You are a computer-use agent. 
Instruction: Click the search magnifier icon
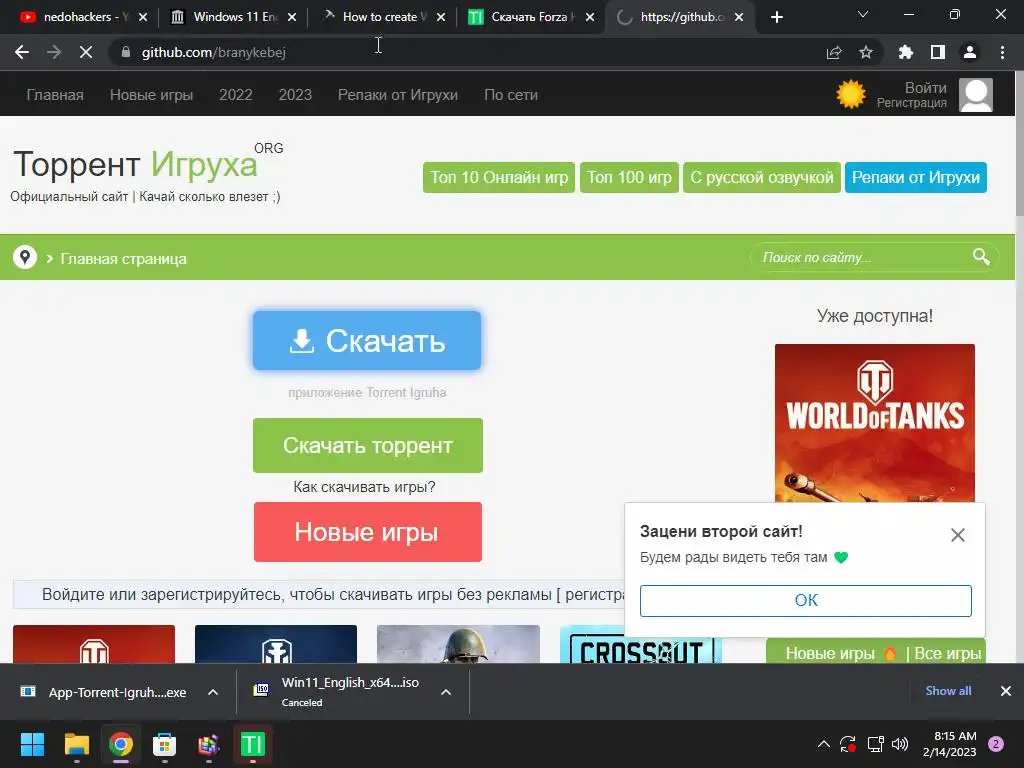[x=981, y=257]
